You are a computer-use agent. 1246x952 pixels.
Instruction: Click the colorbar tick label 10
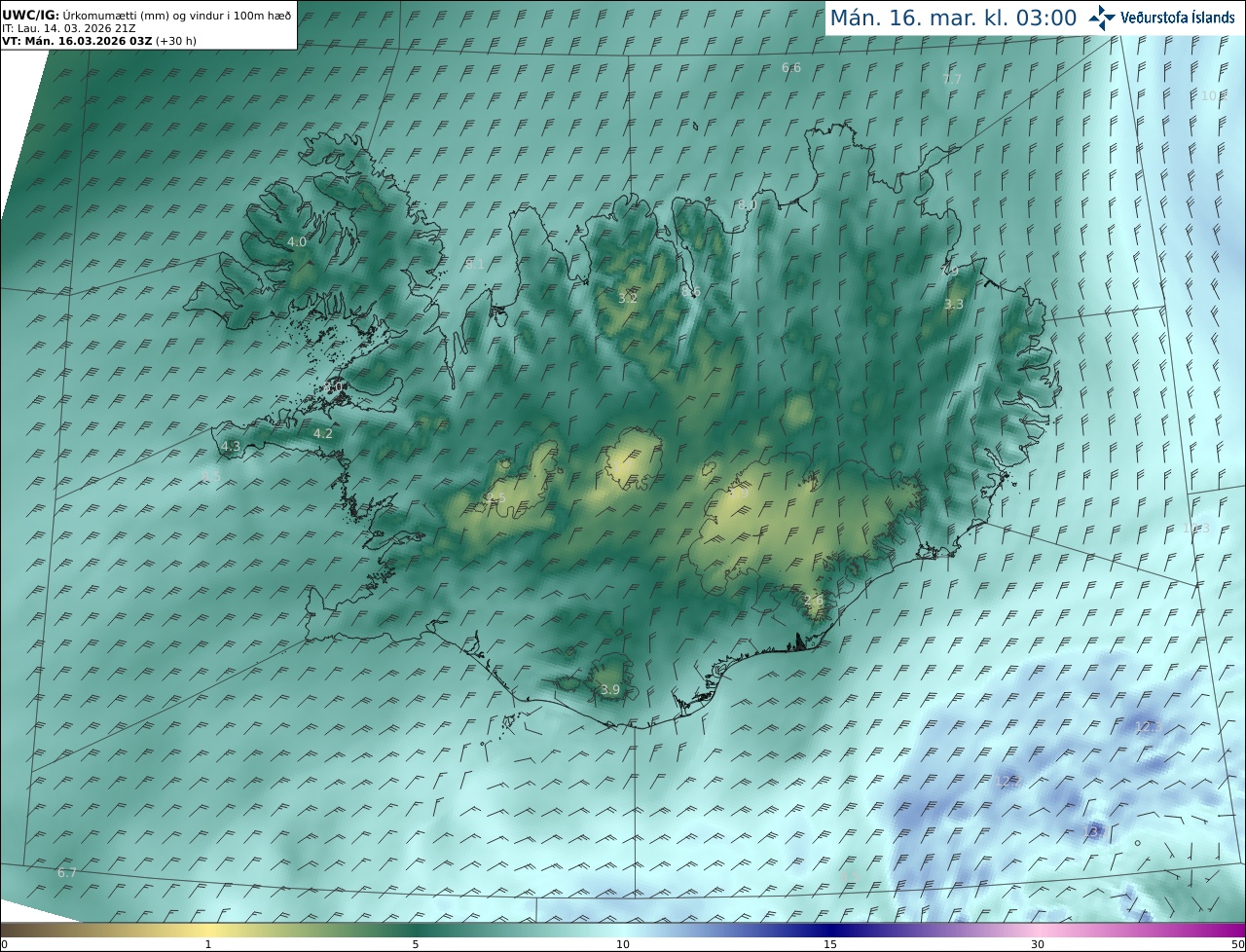(623, 944)
